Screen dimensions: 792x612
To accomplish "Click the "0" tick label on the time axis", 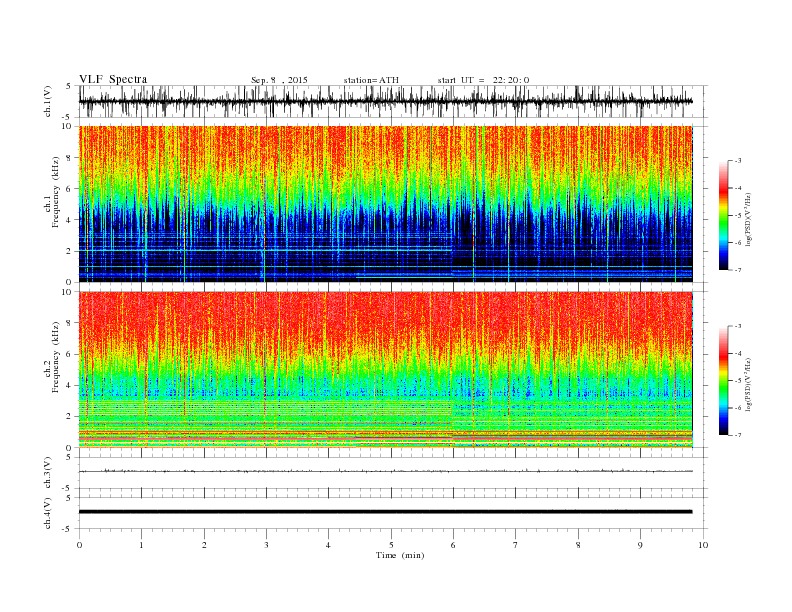I will (79, 545).
